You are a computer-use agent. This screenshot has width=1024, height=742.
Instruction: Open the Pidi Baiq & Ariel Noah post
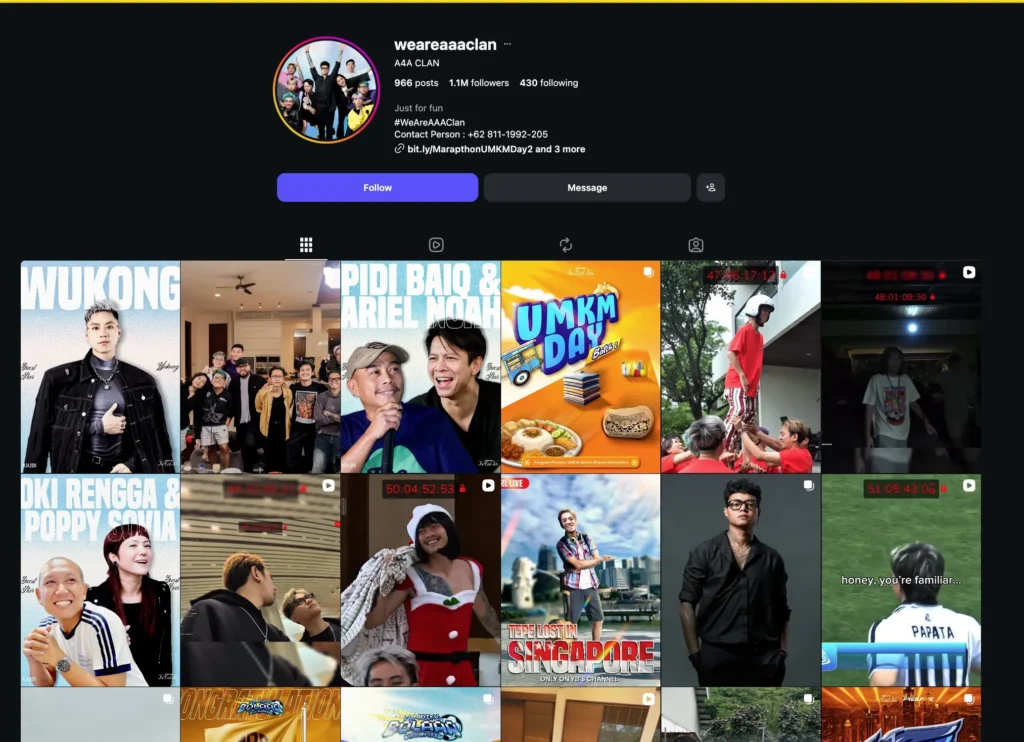420,367
